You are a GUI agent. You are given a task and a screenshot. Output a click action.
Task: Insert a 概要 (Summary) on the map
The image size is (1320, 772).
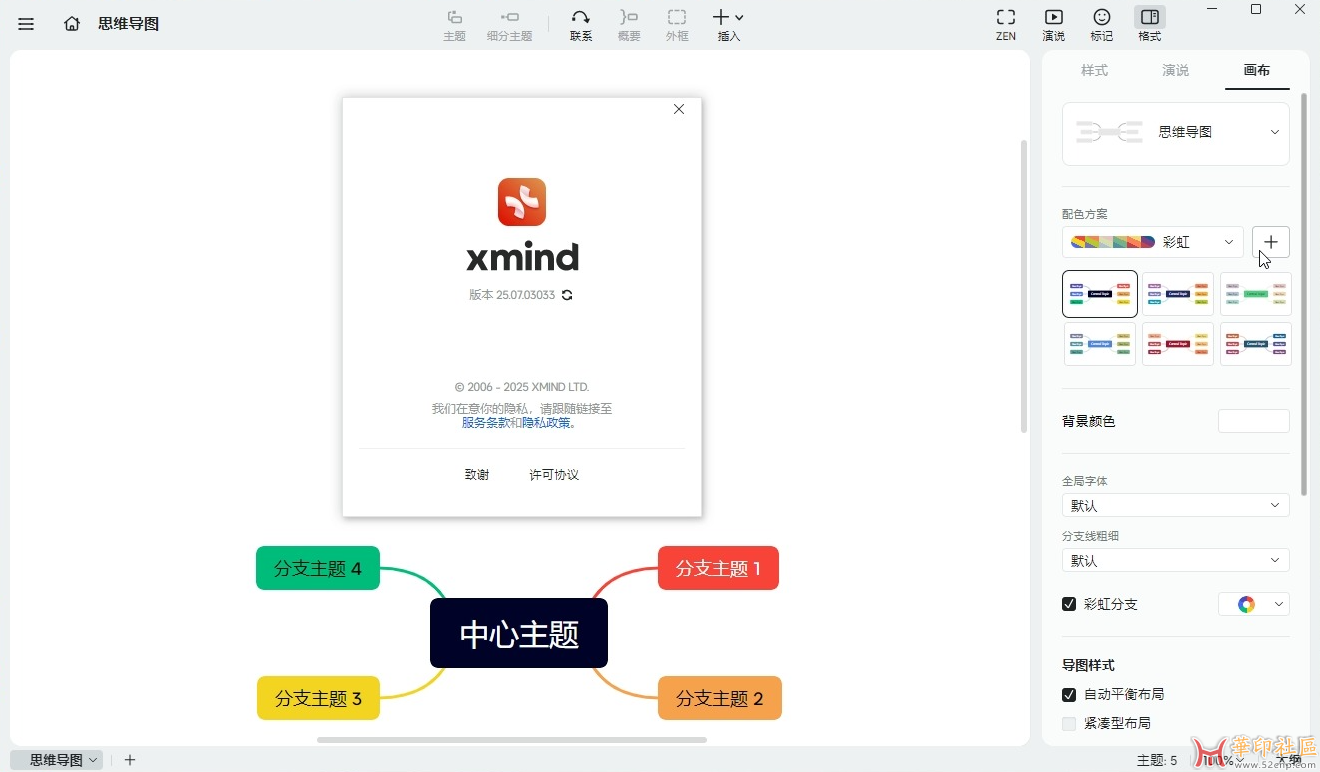coord(628,24)
